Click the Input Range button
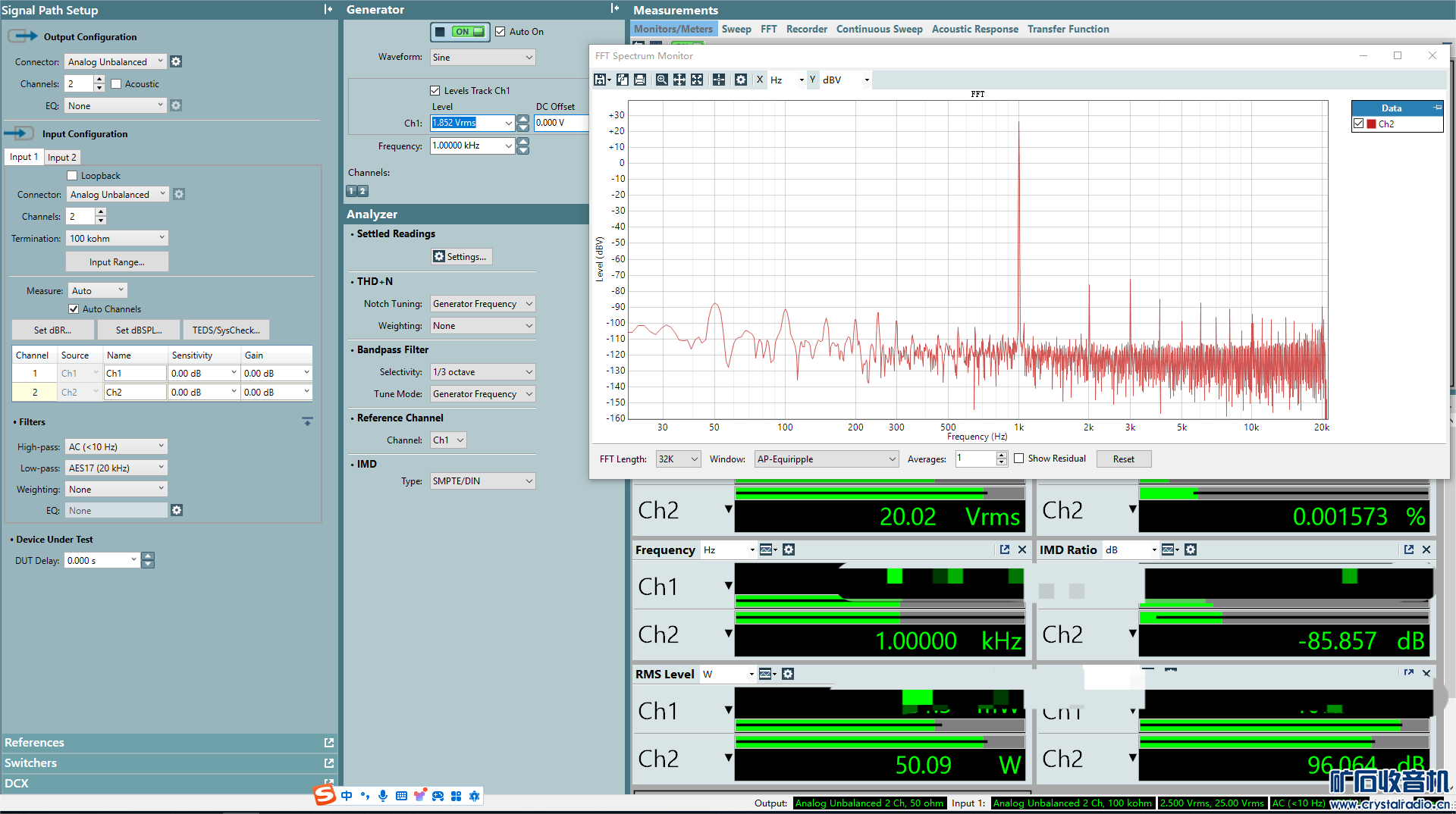The image size is (1456, 814). point(117,262)
